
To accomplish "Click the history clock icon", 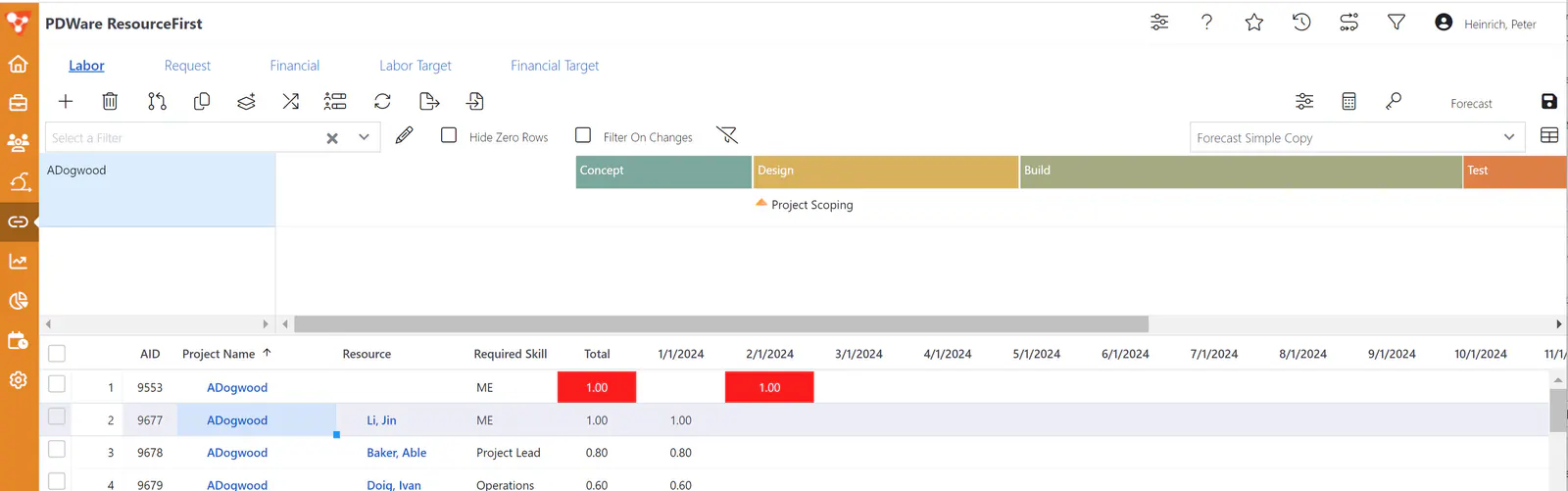I will (1301, 22).
